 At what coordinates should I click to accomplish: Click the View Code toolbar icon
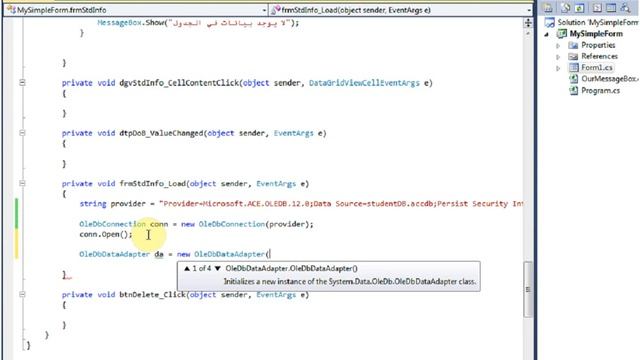(597, 8)
